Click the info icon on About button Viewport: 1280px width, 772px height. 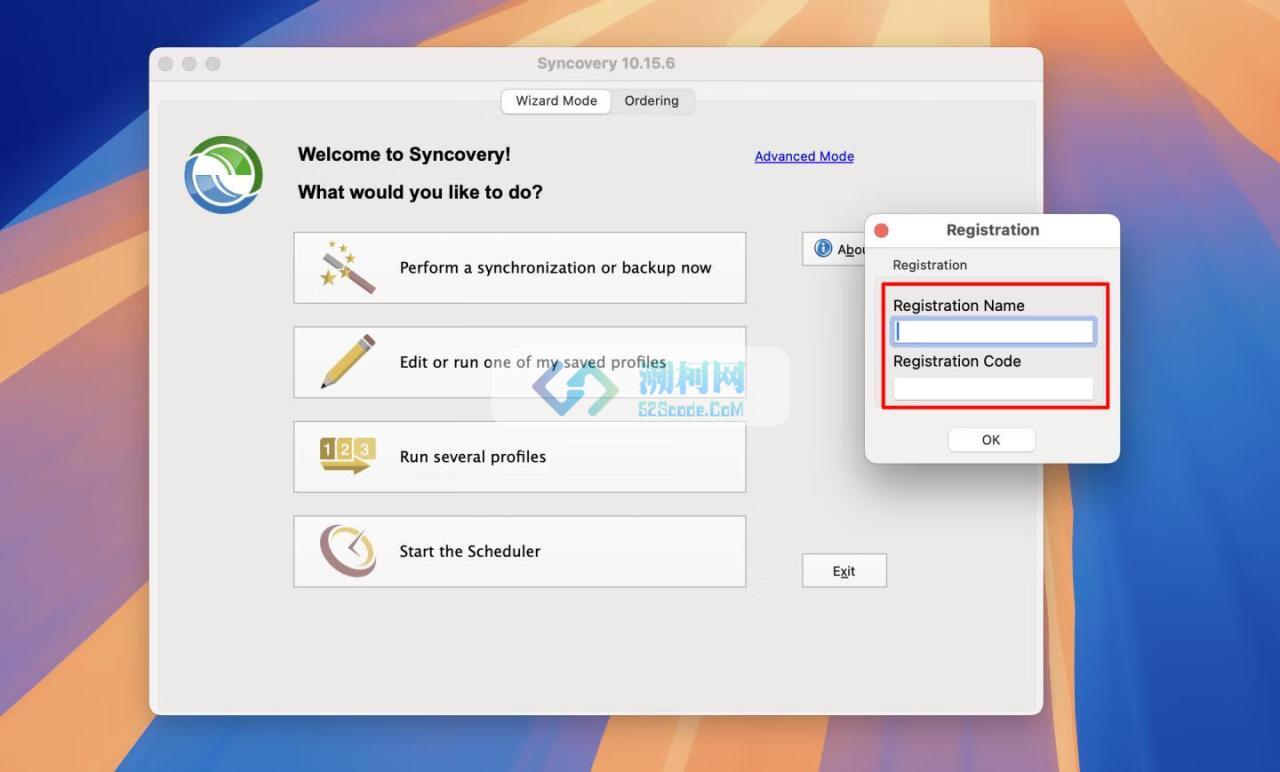pos(823,248)
